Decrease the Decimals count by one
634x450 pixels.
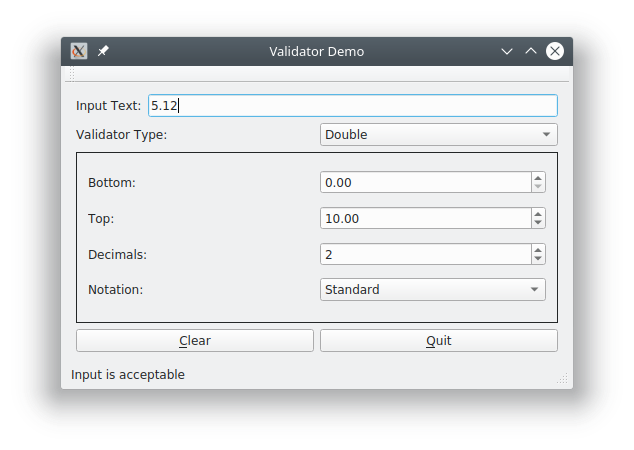[538, 259]
